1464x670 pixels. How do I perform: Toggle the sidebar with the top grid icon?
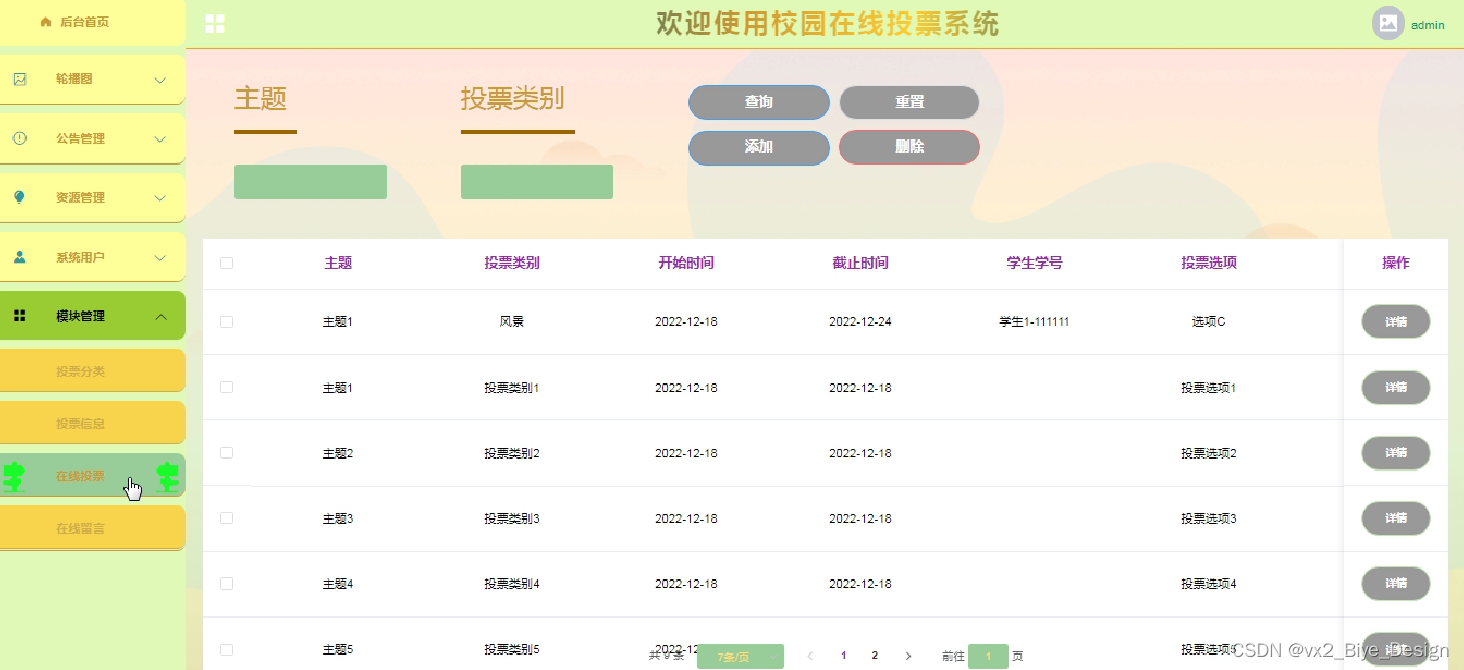[215, 24]
